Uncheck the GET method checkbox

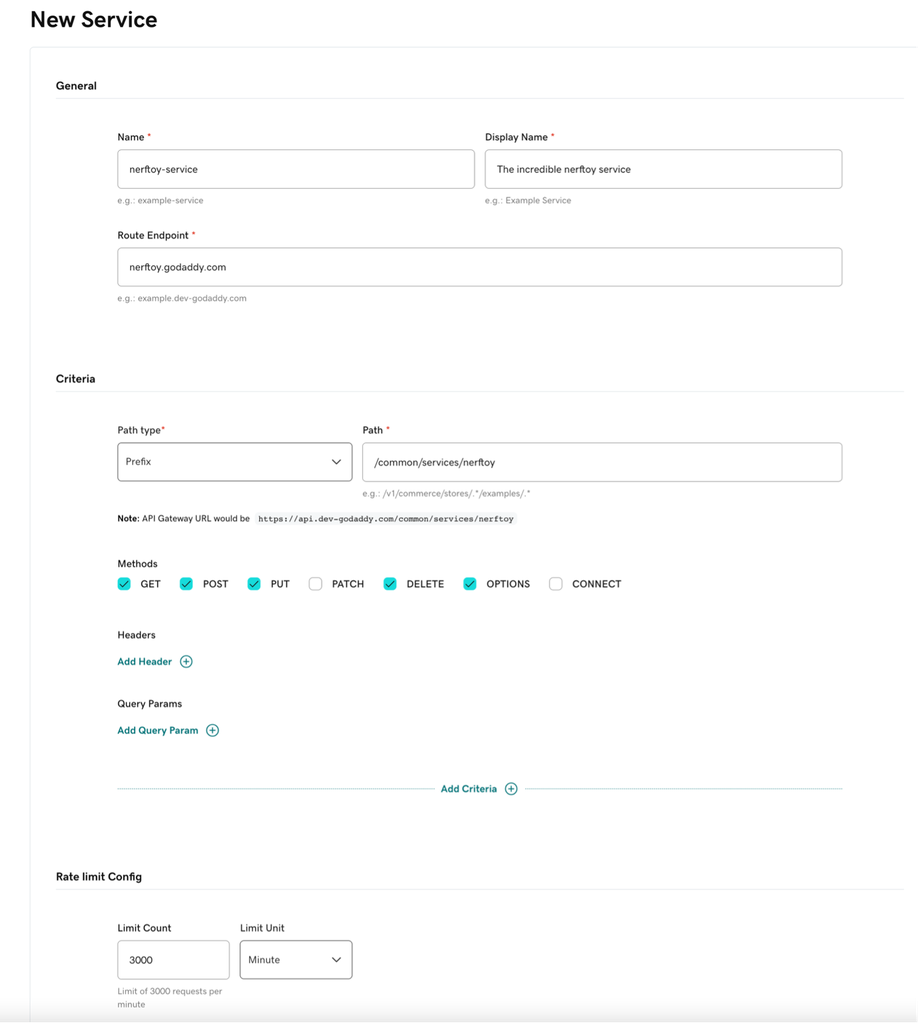pyautogui.click(x=124, y=584)
